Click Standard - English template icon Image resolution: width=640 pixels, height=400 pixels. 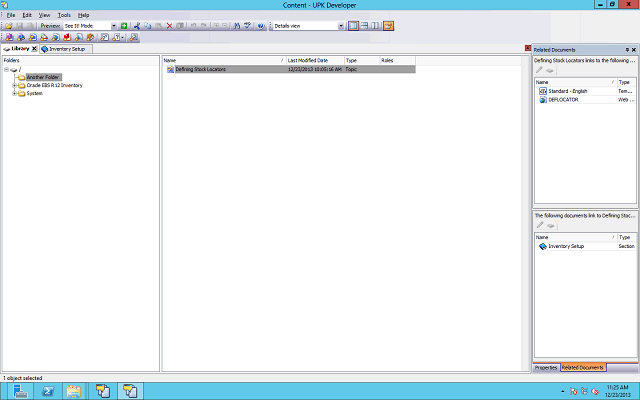[543, 91]
